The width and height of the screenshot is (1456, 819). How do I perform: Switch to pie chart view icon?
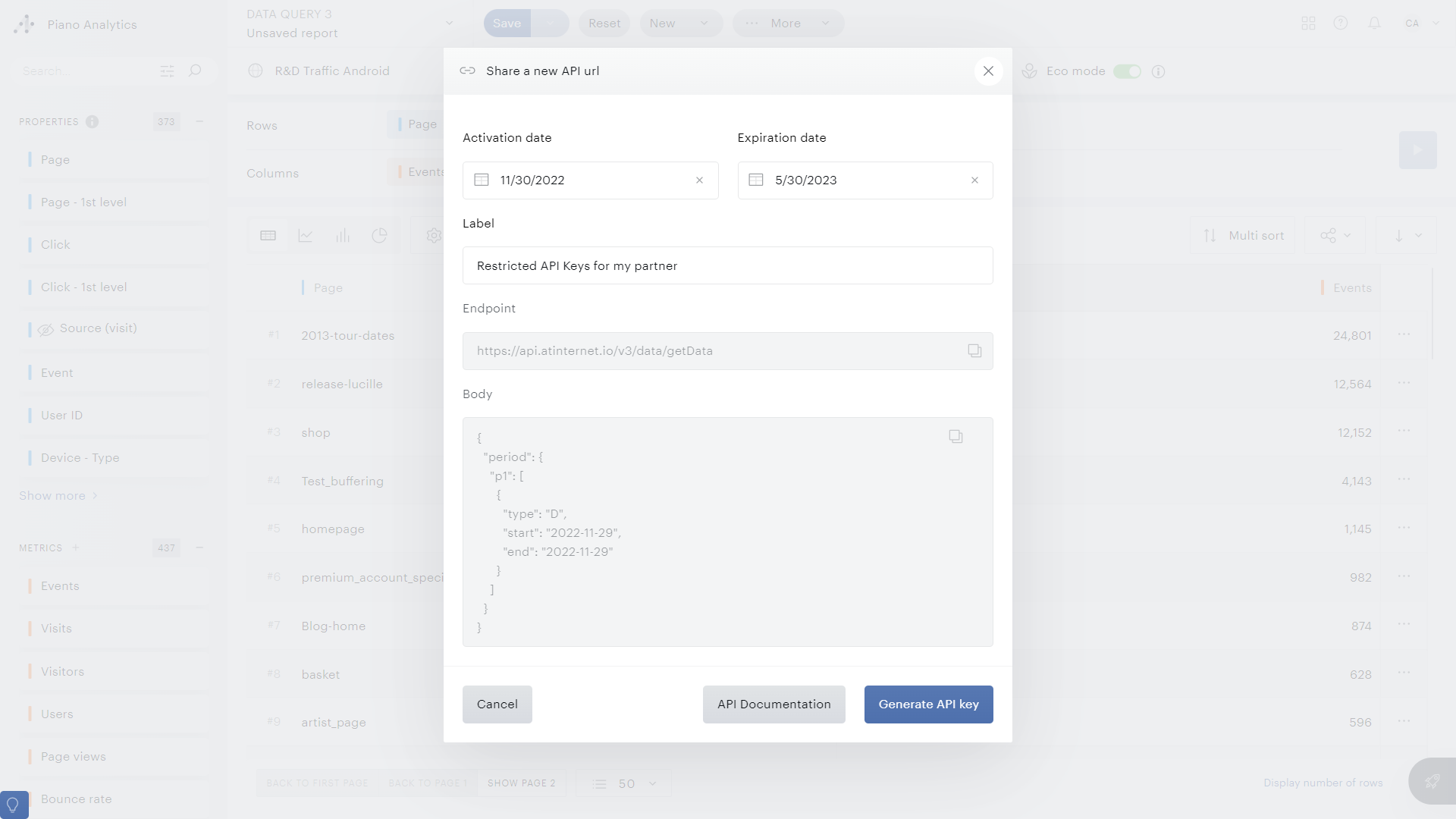[x=380, y=236]
